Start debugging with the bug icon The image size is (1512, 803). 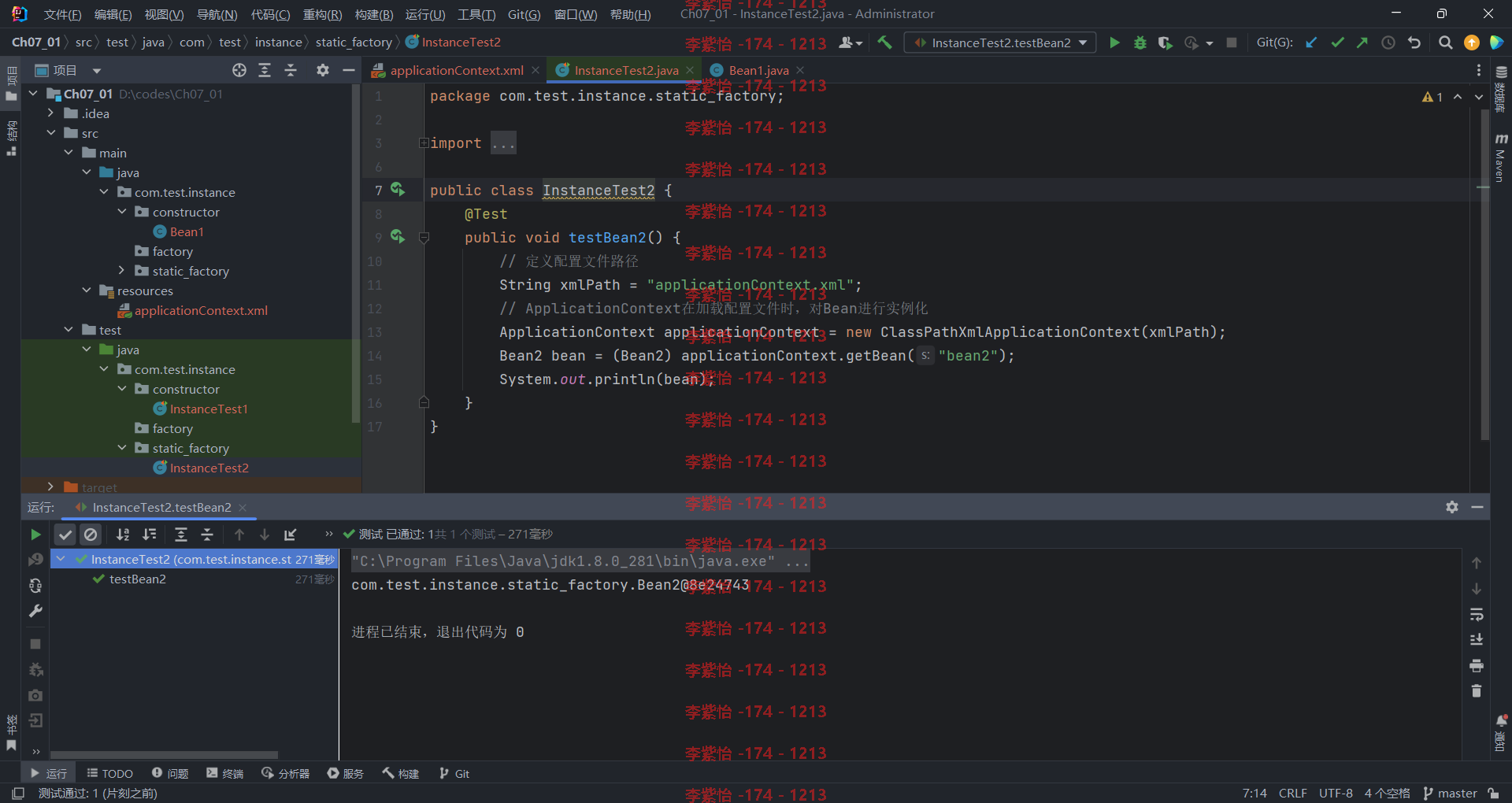(1140, 43)
